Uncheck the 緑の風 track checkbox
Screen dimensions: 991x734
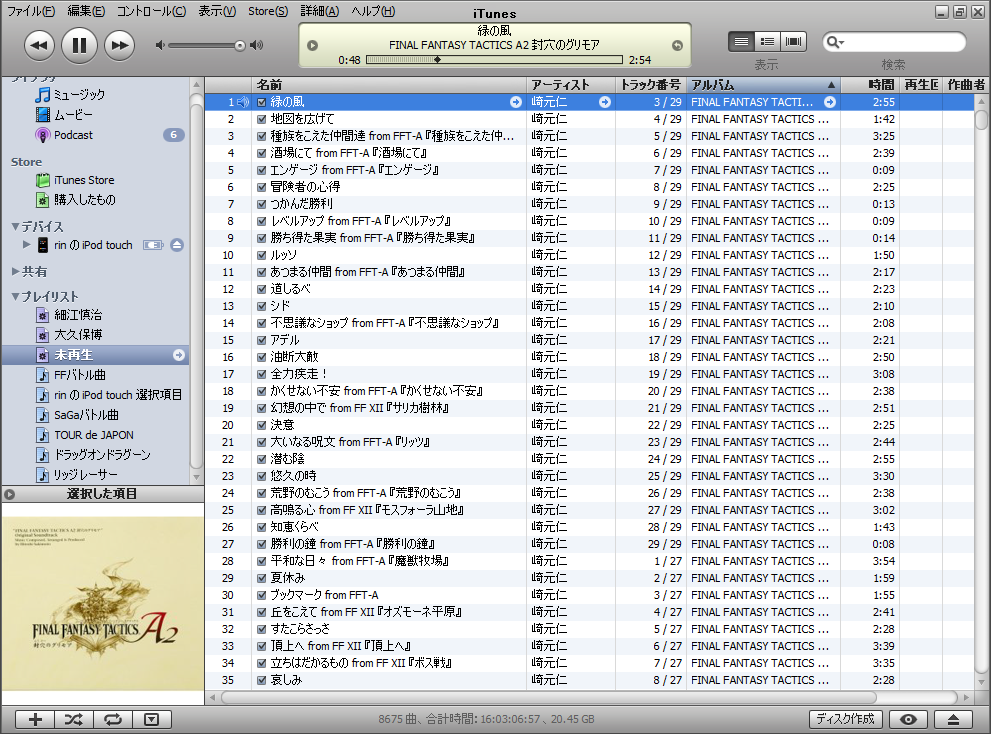coord(262,102)
